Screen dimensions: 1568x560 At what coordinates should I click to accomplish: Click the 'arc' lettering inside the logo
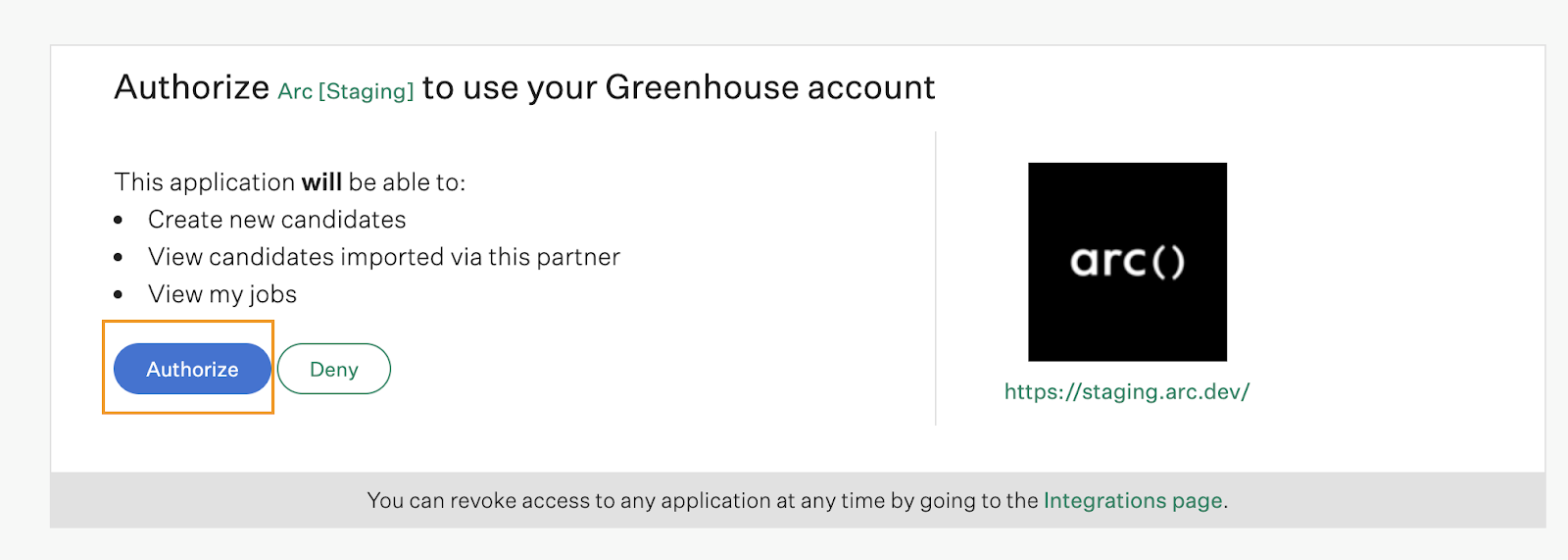(x=1108, y=262)
